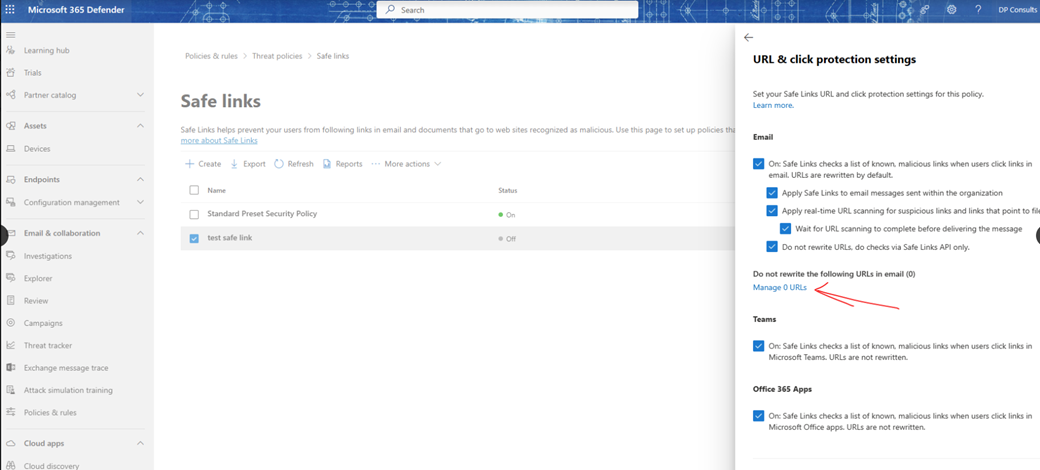Click the Cloud apps cloud icon
1040x470 pixels.
(11, 443)
